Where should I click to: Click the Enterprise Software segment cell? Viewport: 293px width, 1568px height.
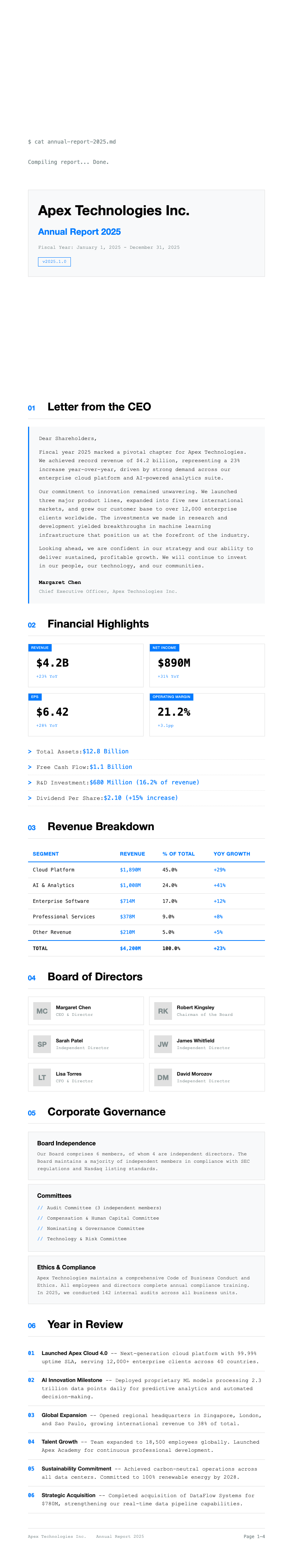[61, 901]
